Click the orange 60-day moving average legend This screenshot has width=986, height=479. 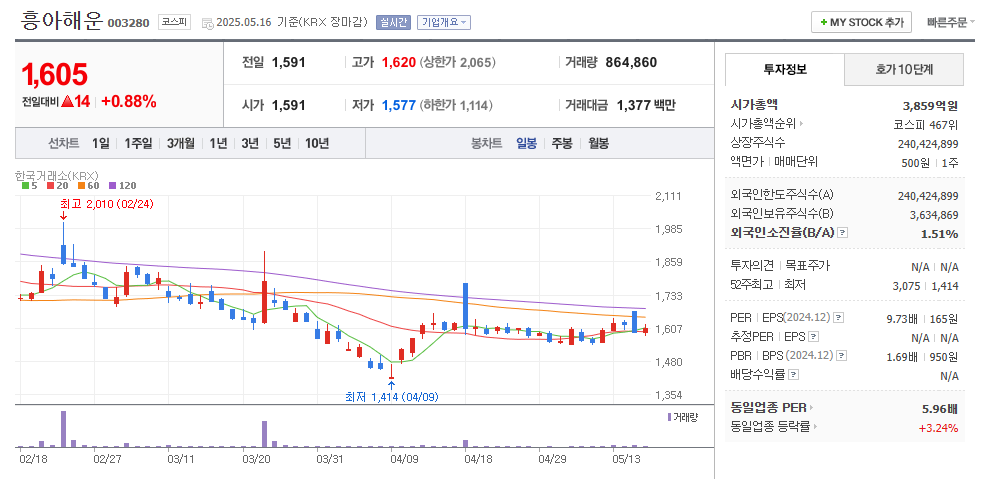88,186
